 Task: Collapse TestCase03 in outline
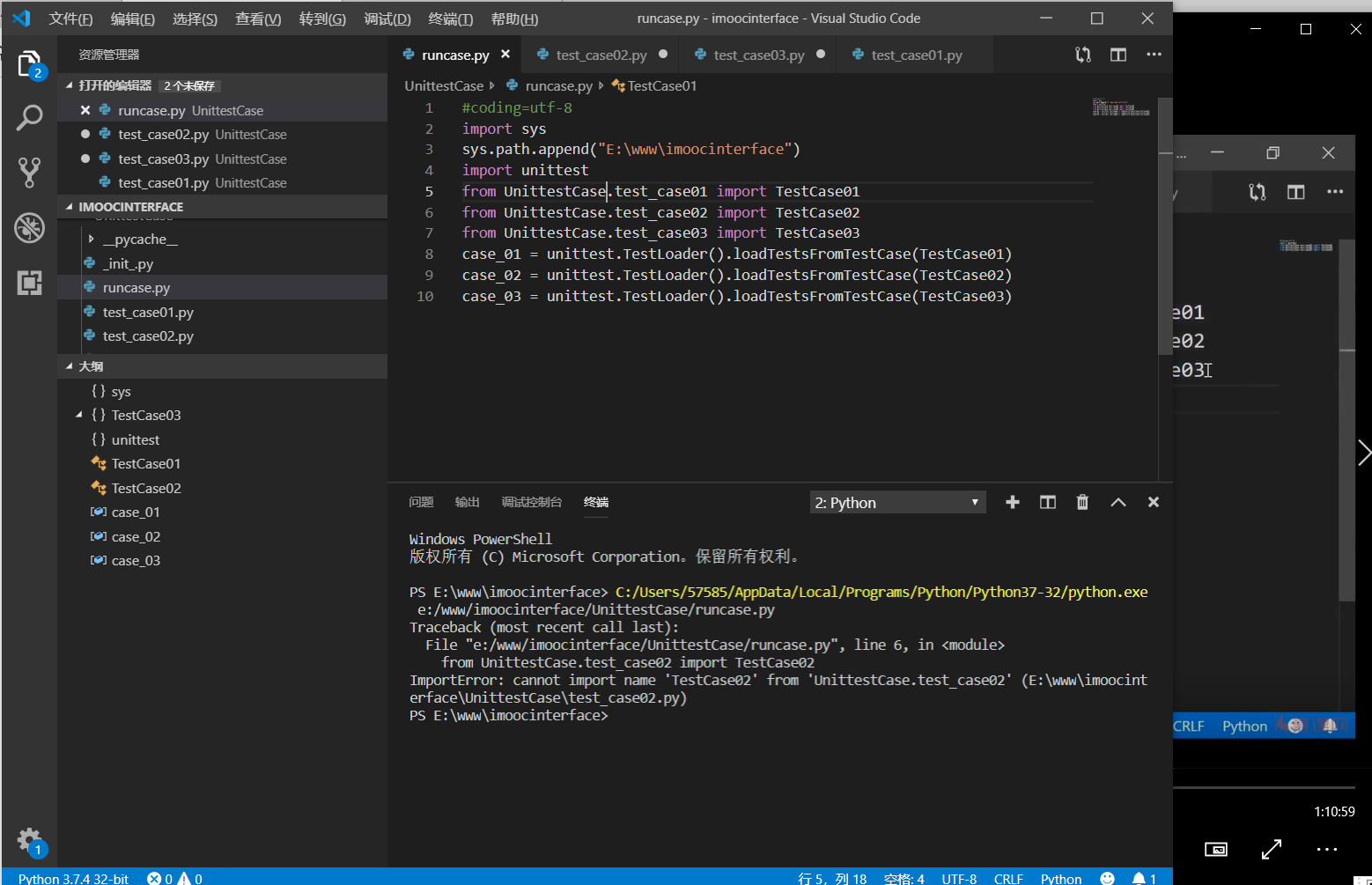click(x=79, y=415)
